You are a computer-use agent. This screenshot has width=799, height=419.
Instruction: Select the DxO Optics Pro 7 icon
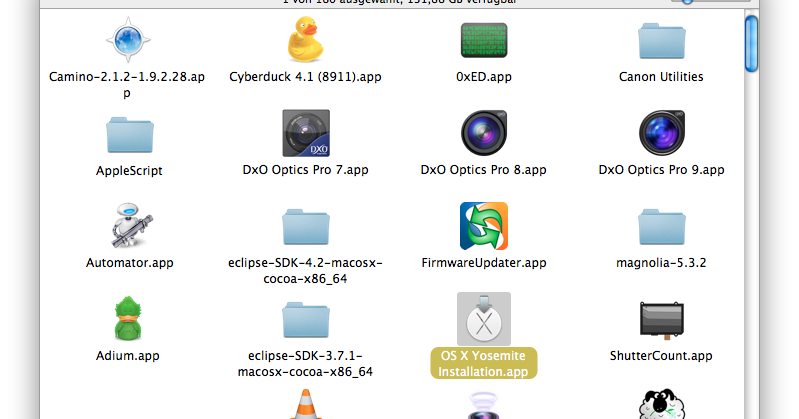306,133
